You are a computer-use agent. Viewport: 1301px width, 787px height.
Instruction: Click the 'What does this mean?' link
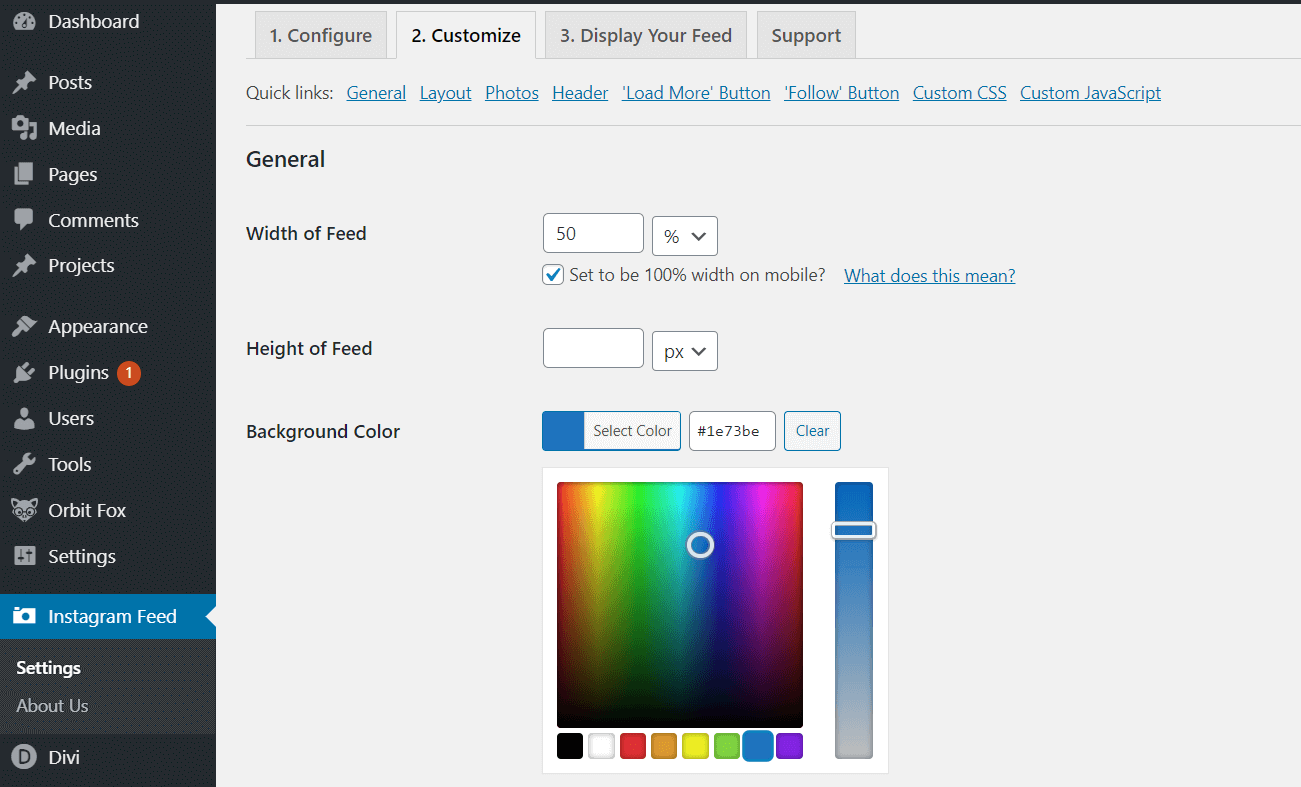pyautogui.click(x=929, y=275)
